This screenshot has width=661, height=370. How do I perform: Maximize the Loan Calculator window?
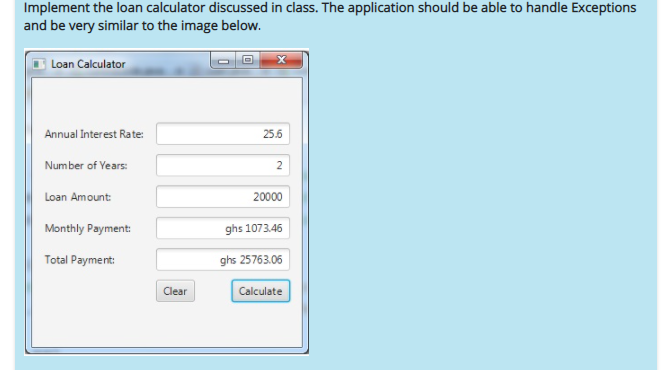click(x=248, y=60)
